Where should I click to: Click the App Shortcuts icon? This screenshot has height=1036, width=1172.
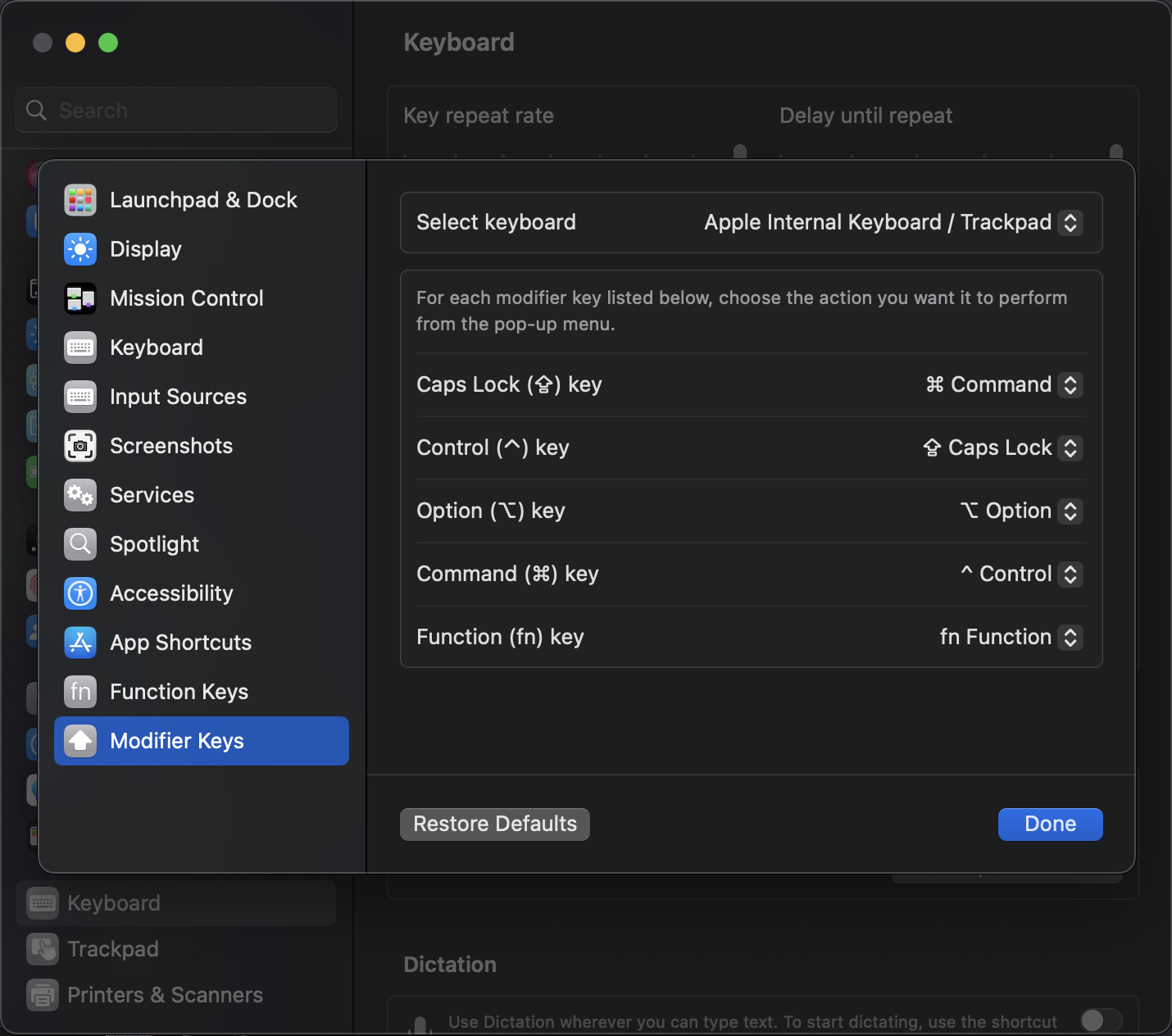pos(80,643)
